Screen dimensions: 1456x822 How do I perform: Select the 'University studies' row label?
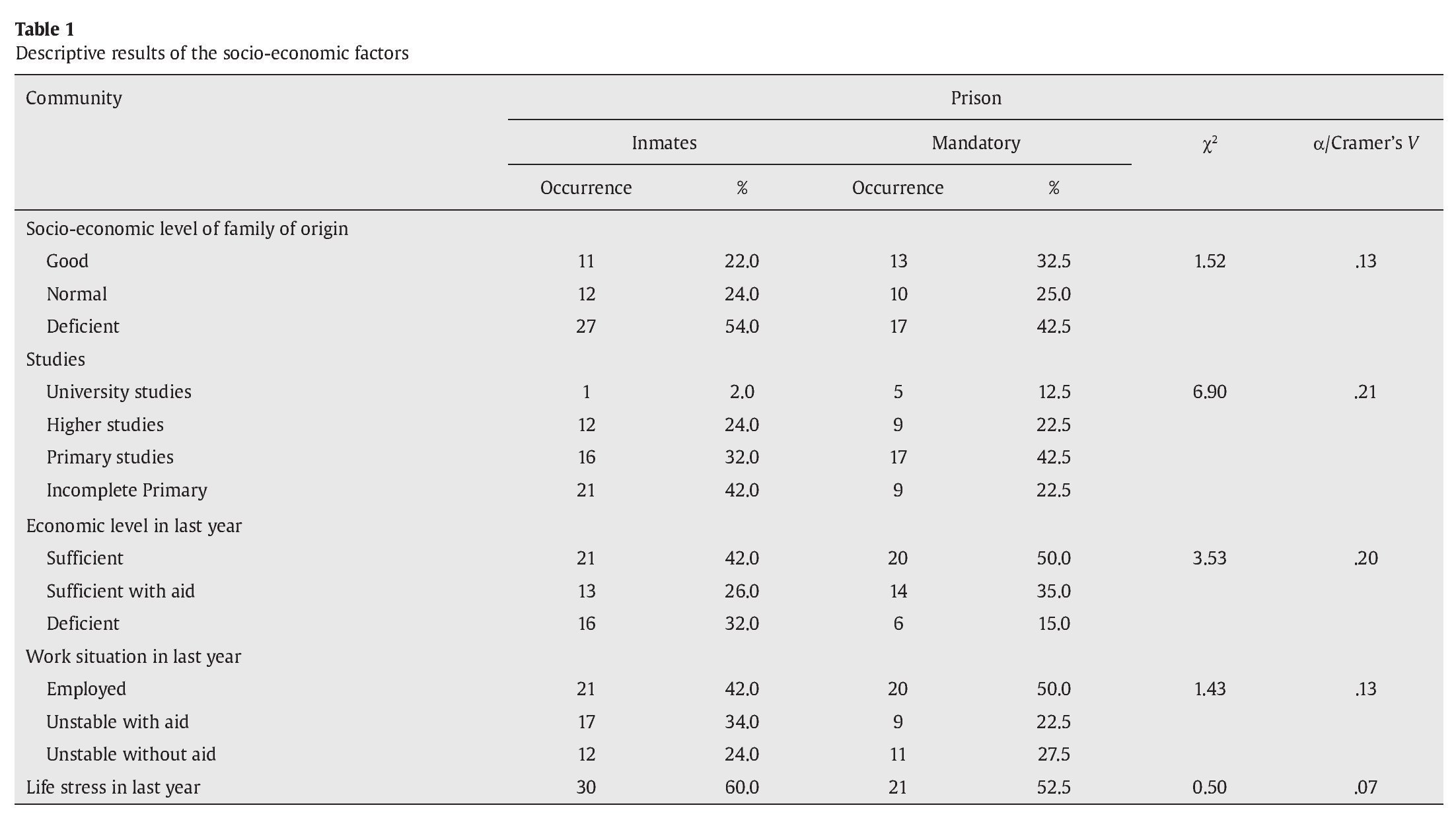click(118, 392)
